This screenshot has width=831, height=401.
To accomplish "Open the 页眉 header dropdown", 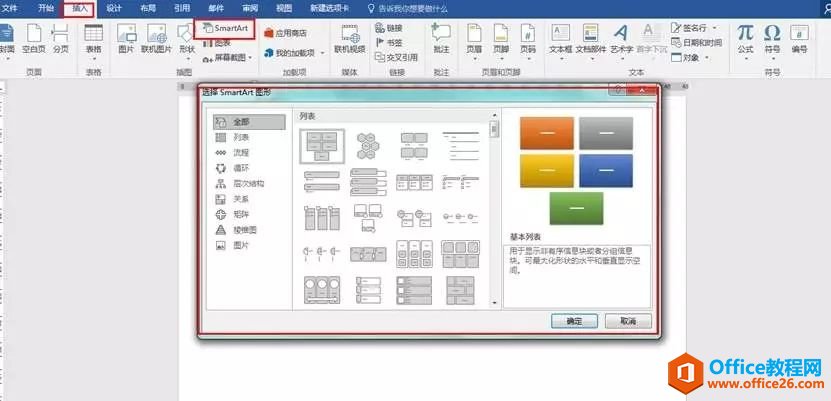I will pos(474,58).
